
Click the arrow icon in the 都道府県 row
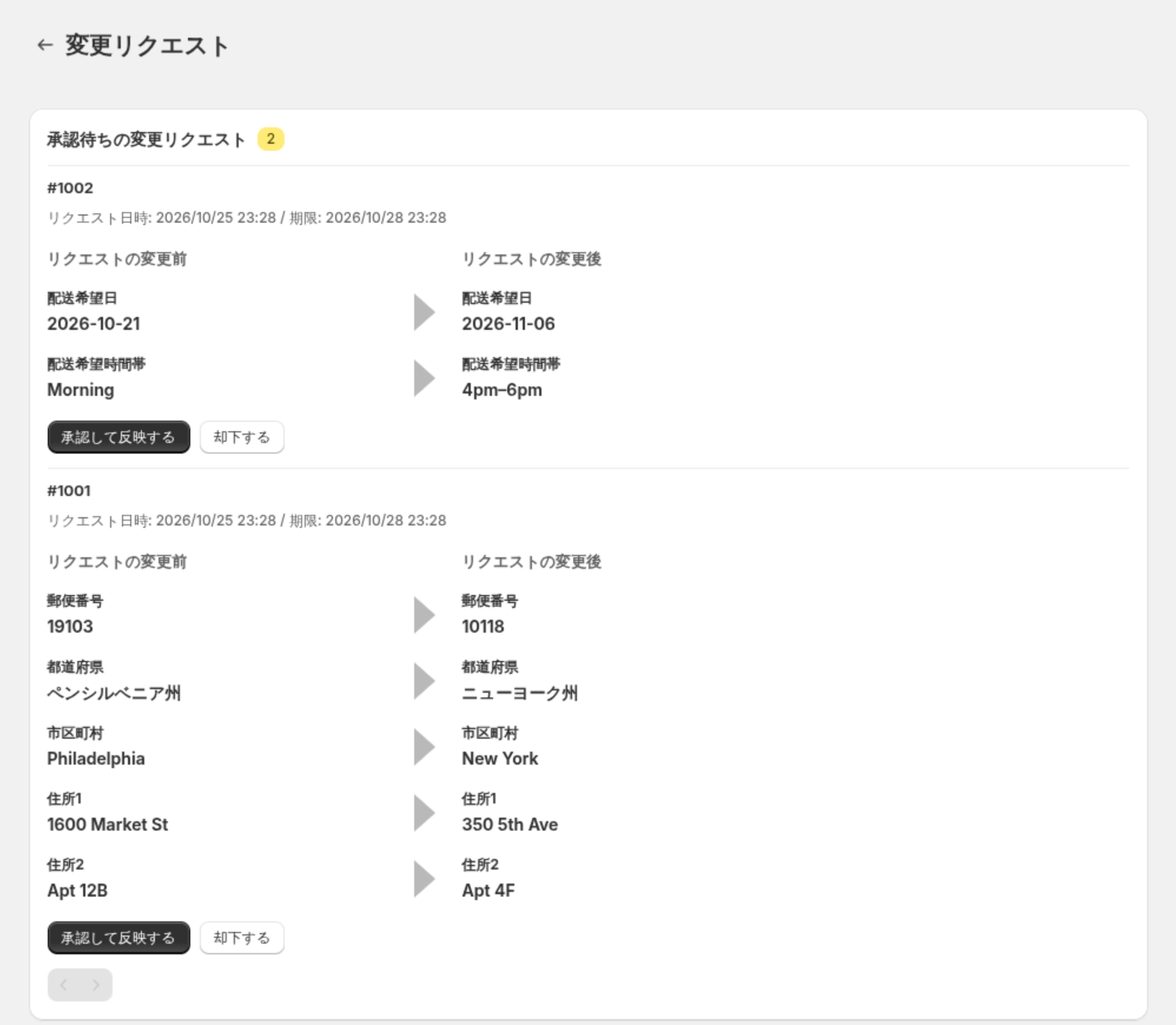424,681
